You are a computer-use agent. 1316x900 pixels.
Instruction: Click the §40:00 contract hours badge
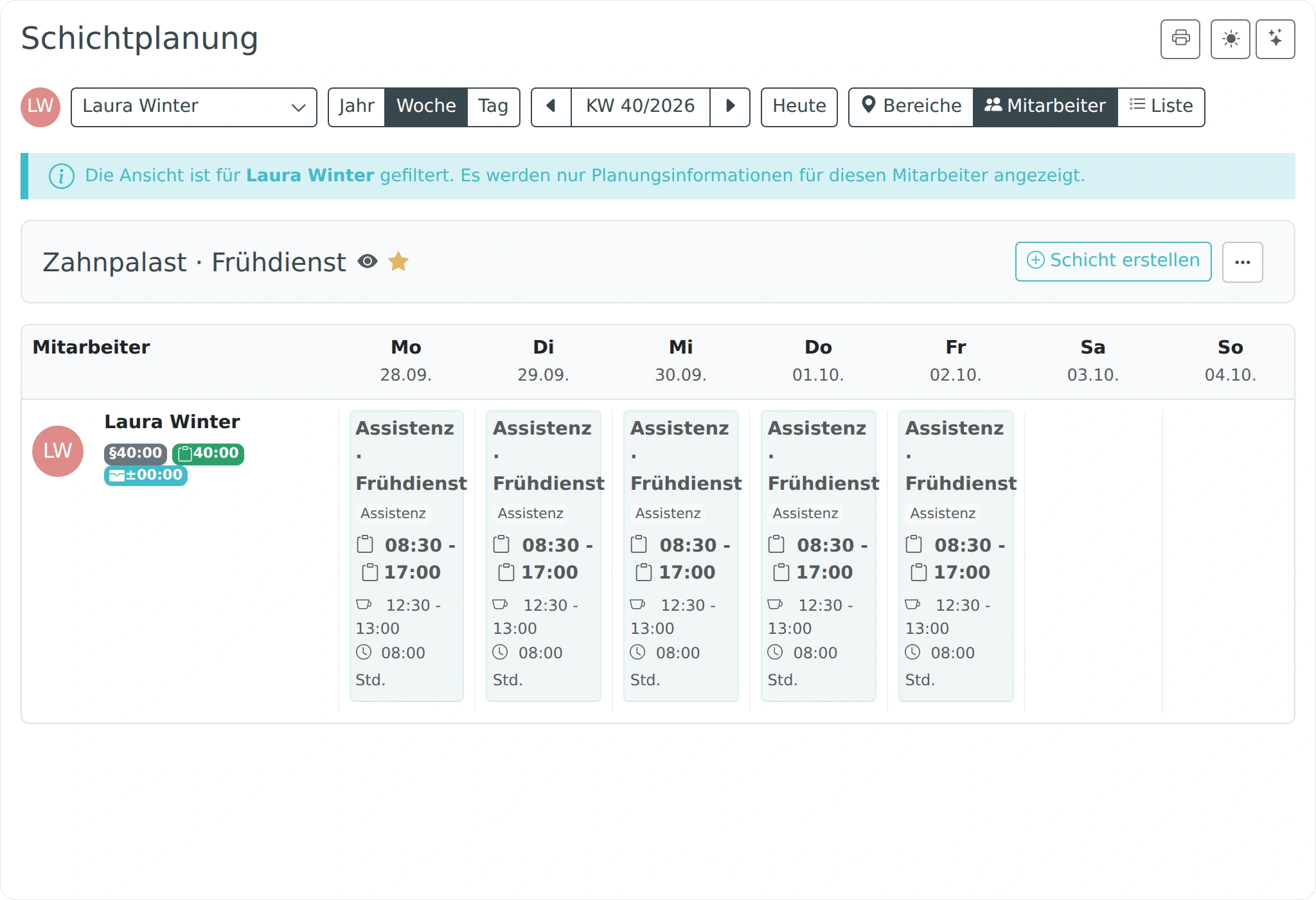tap(136, 453)
